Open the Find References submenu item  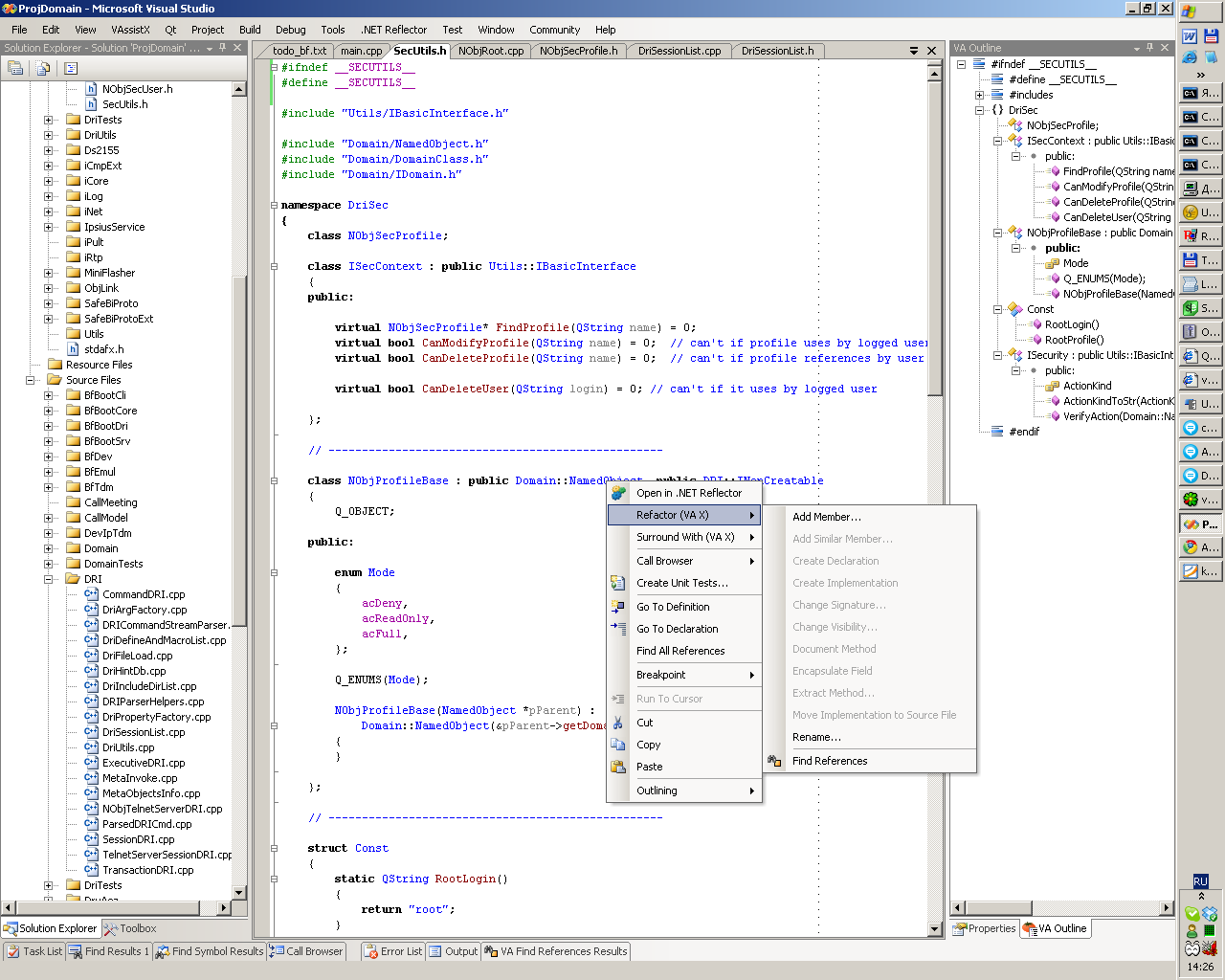tap(830, 761)
